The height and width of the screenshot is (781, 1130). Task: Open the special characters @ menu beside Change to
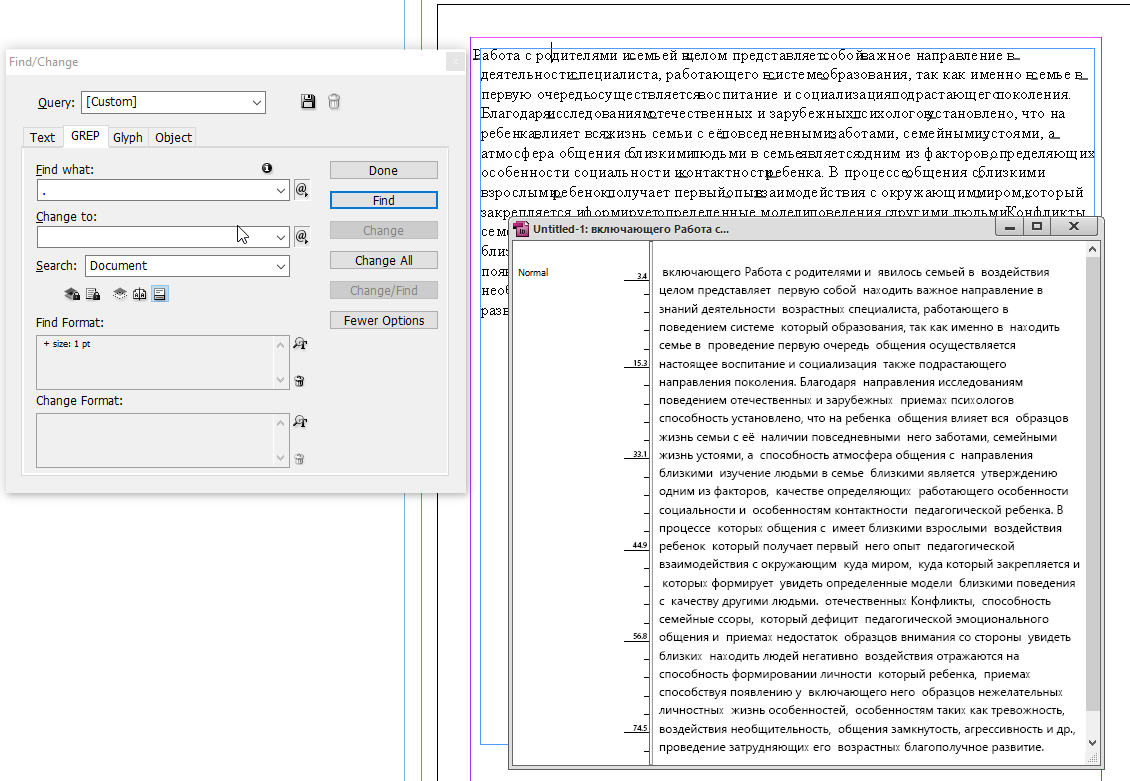(301, 237)
